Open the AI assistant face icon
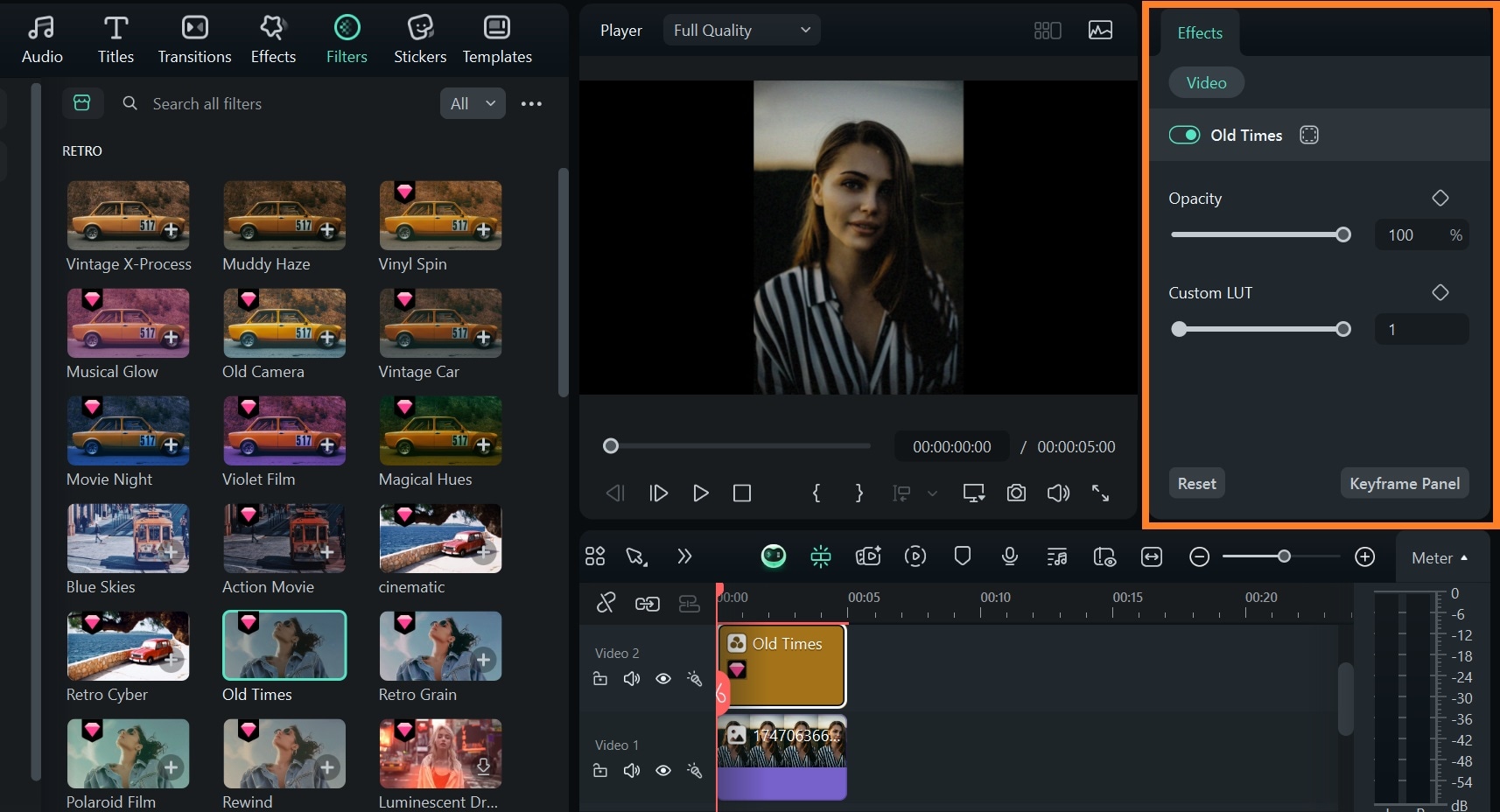This screenshot has height=812, width=1500. (x=774, y=556)
